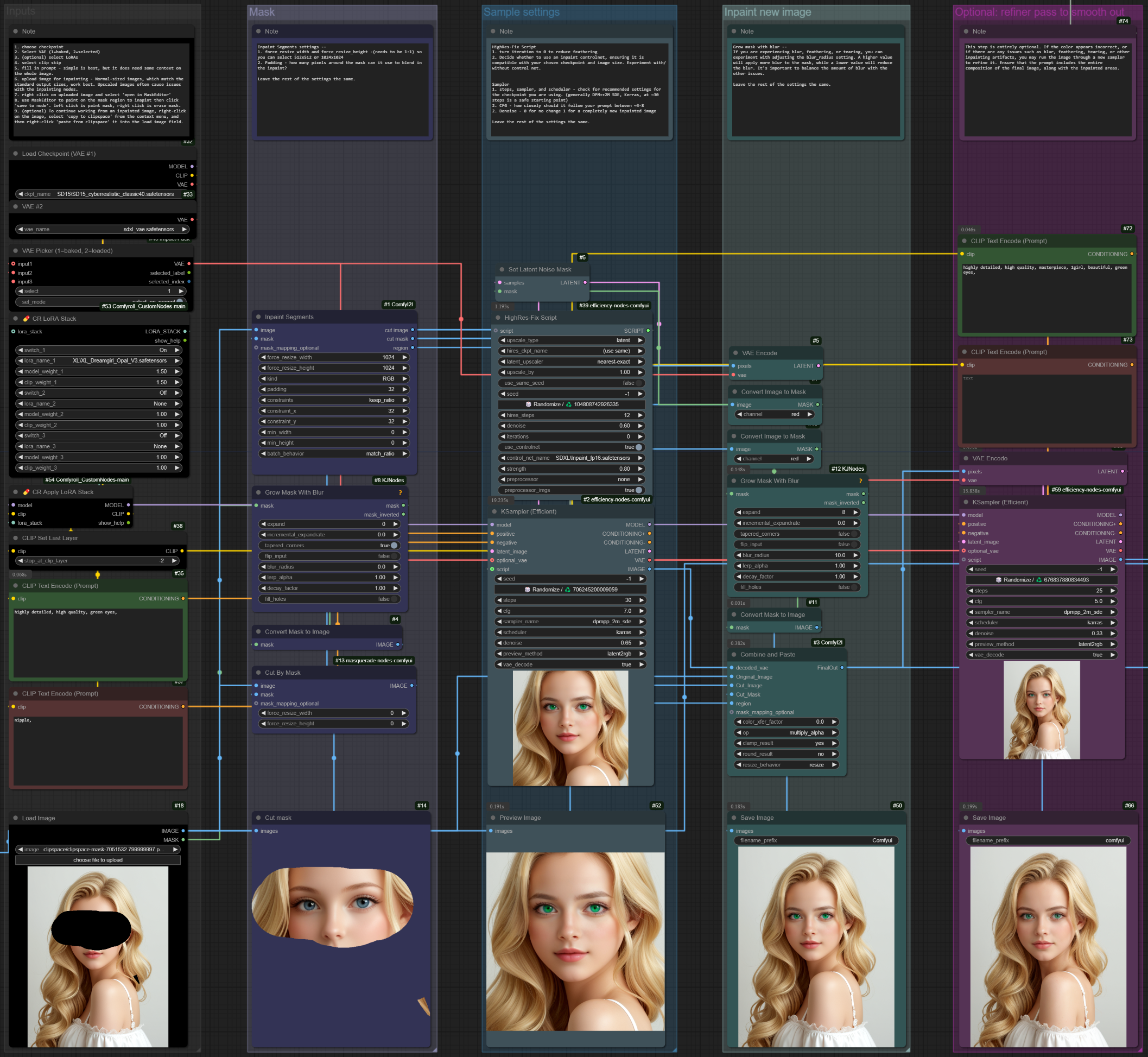Collapse the Cut By Mask node via title dot

pos(258,673)
